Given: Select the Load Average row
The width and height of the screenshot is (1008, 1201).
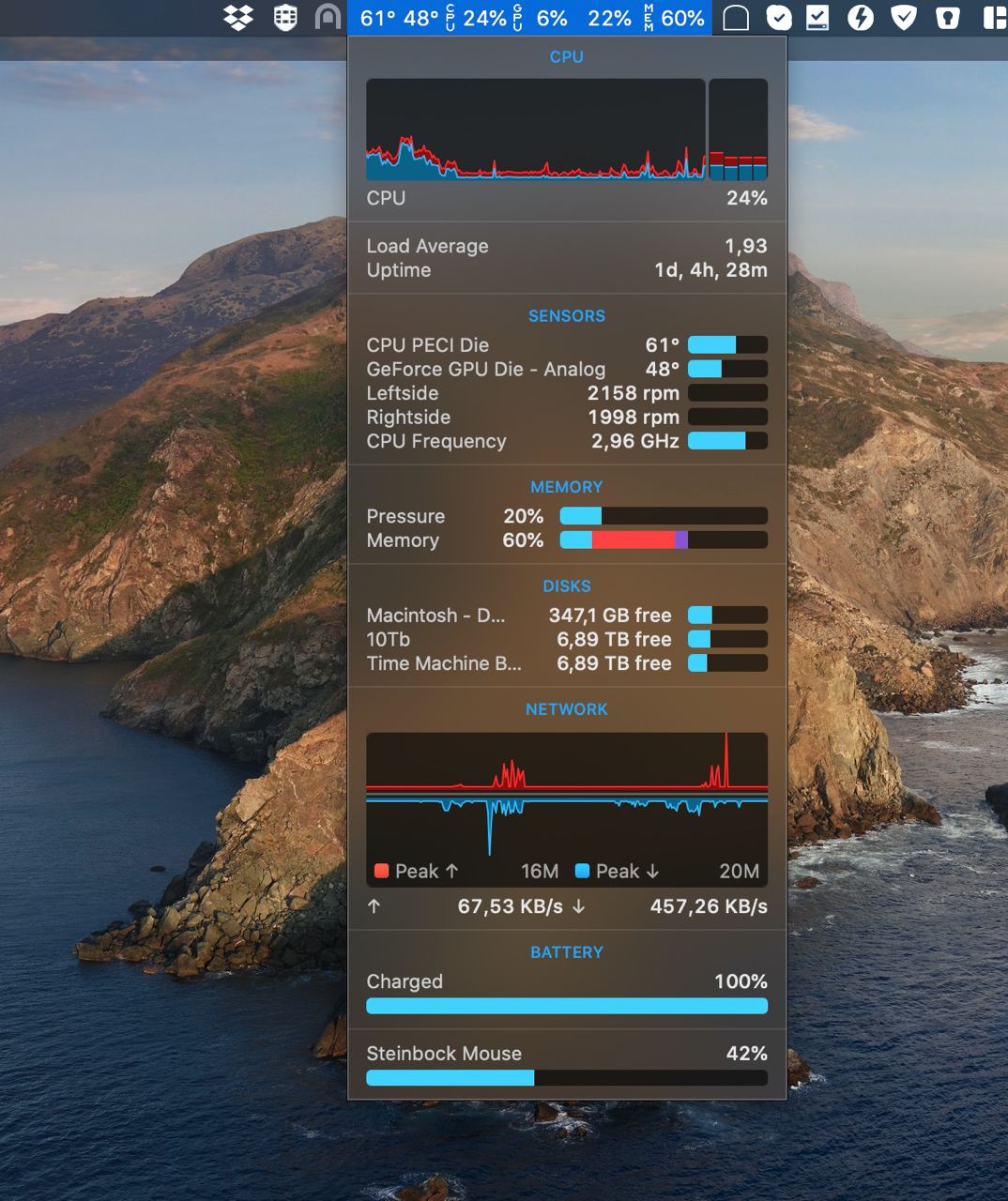Looking at the screenshot, I should [x=567, y=246].
